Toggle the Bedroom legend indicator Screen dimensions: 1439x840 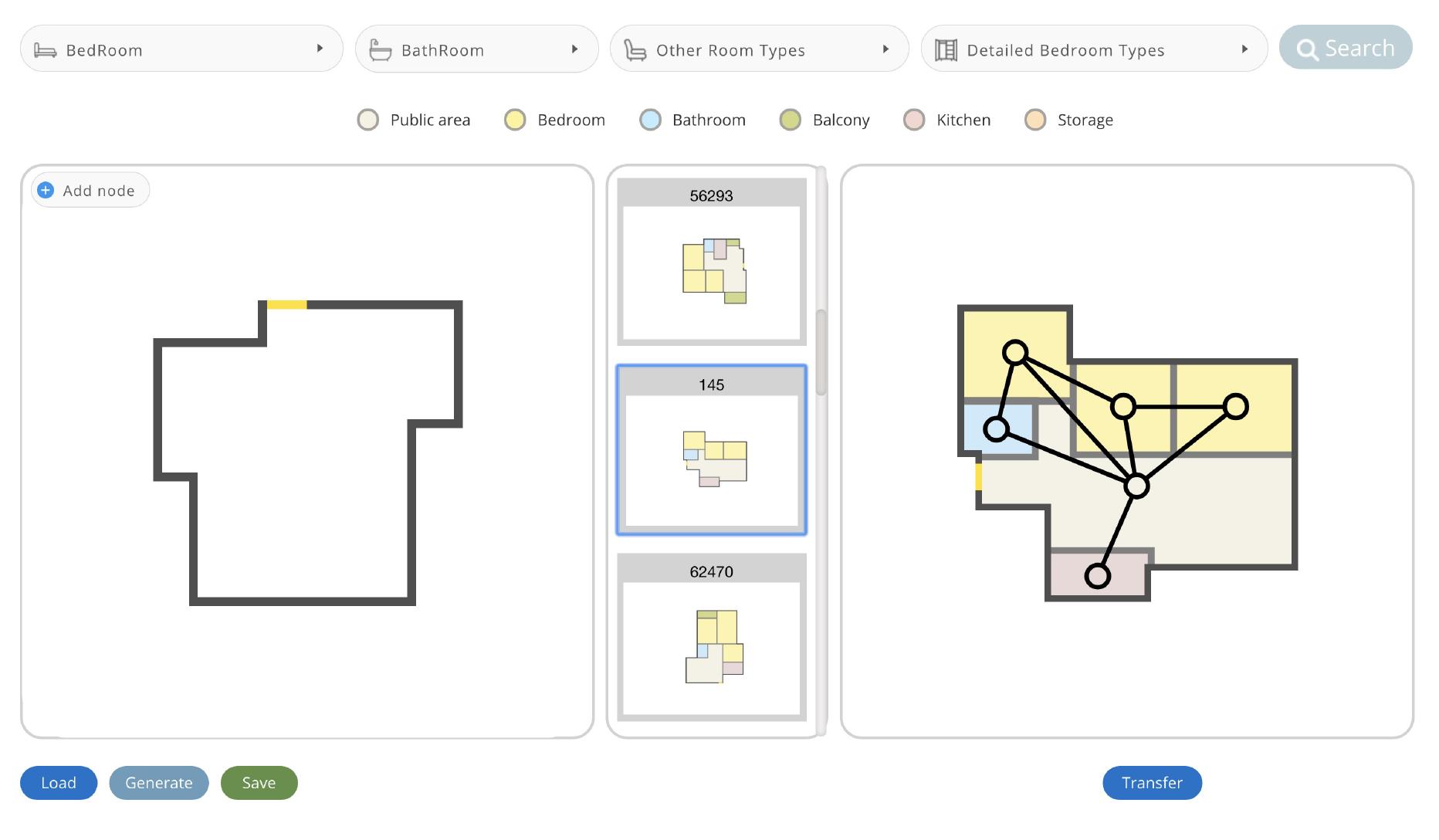pos(514,120)
